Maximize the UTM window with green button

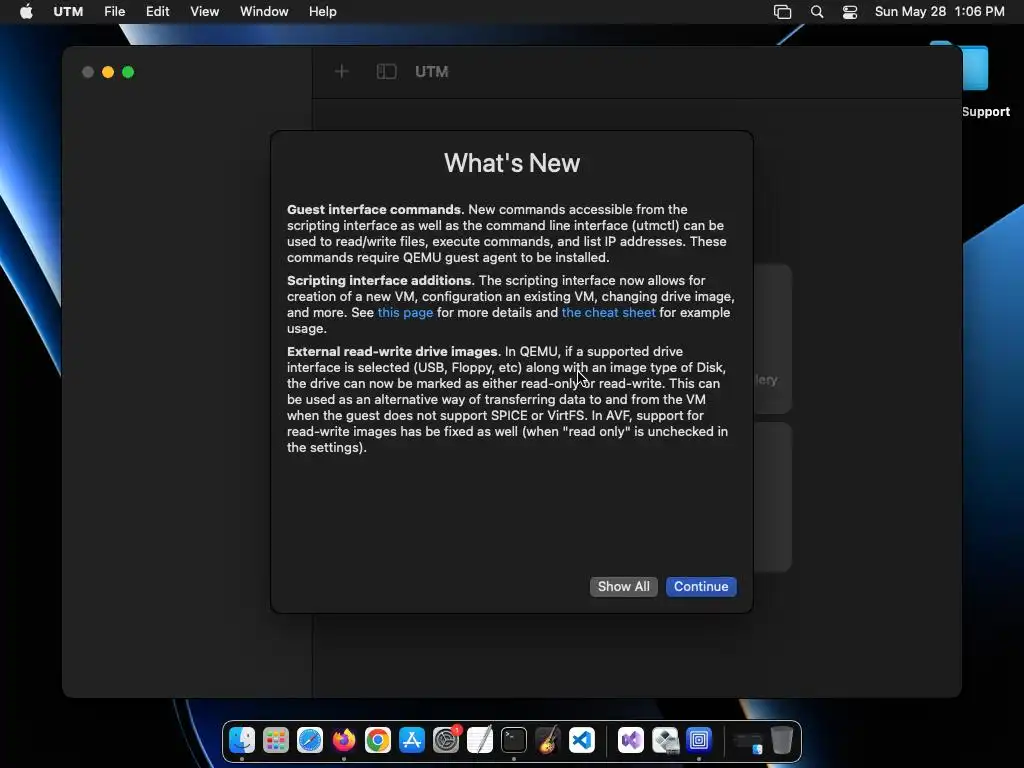click(x=128, y=72)
